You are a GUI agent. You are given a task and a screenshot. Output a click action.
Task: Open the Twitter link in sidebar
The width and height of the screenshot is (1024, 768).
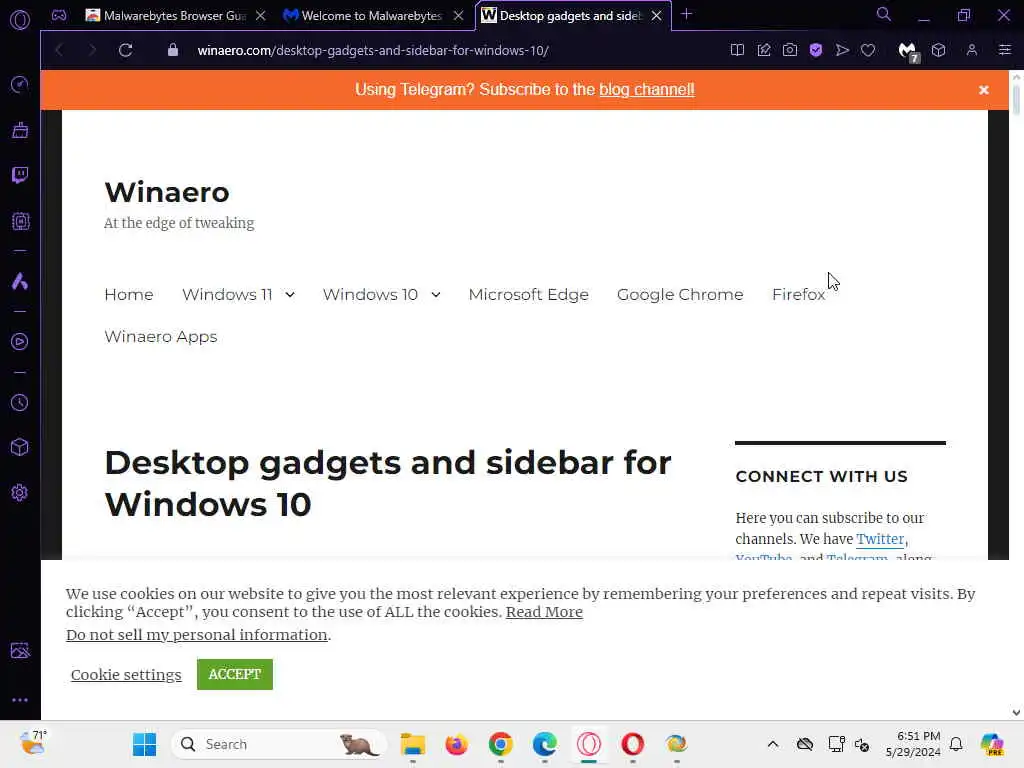tap(880, 539)
